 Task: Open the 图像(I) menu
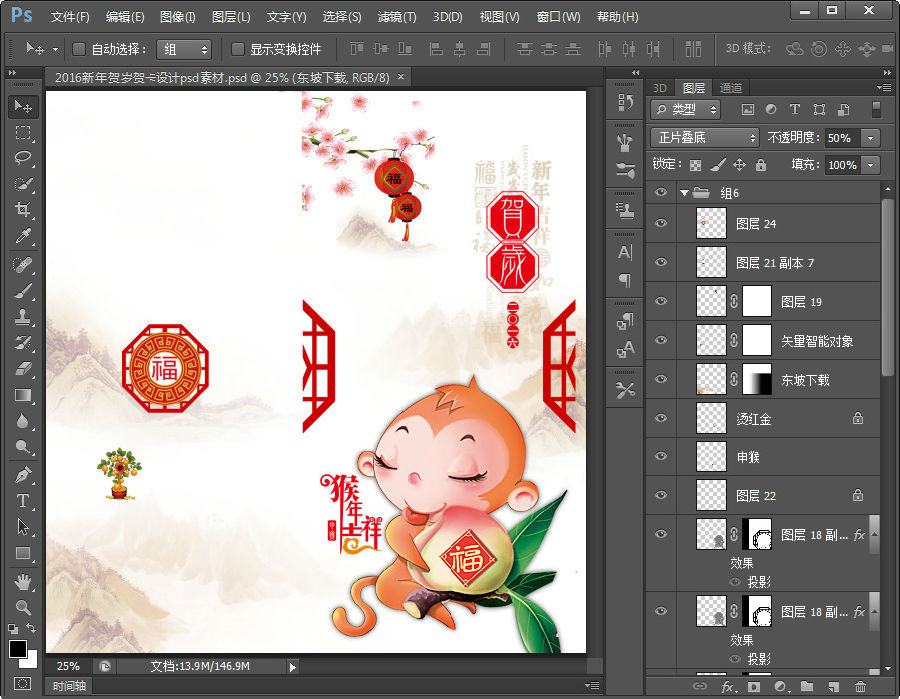[177, 17]
